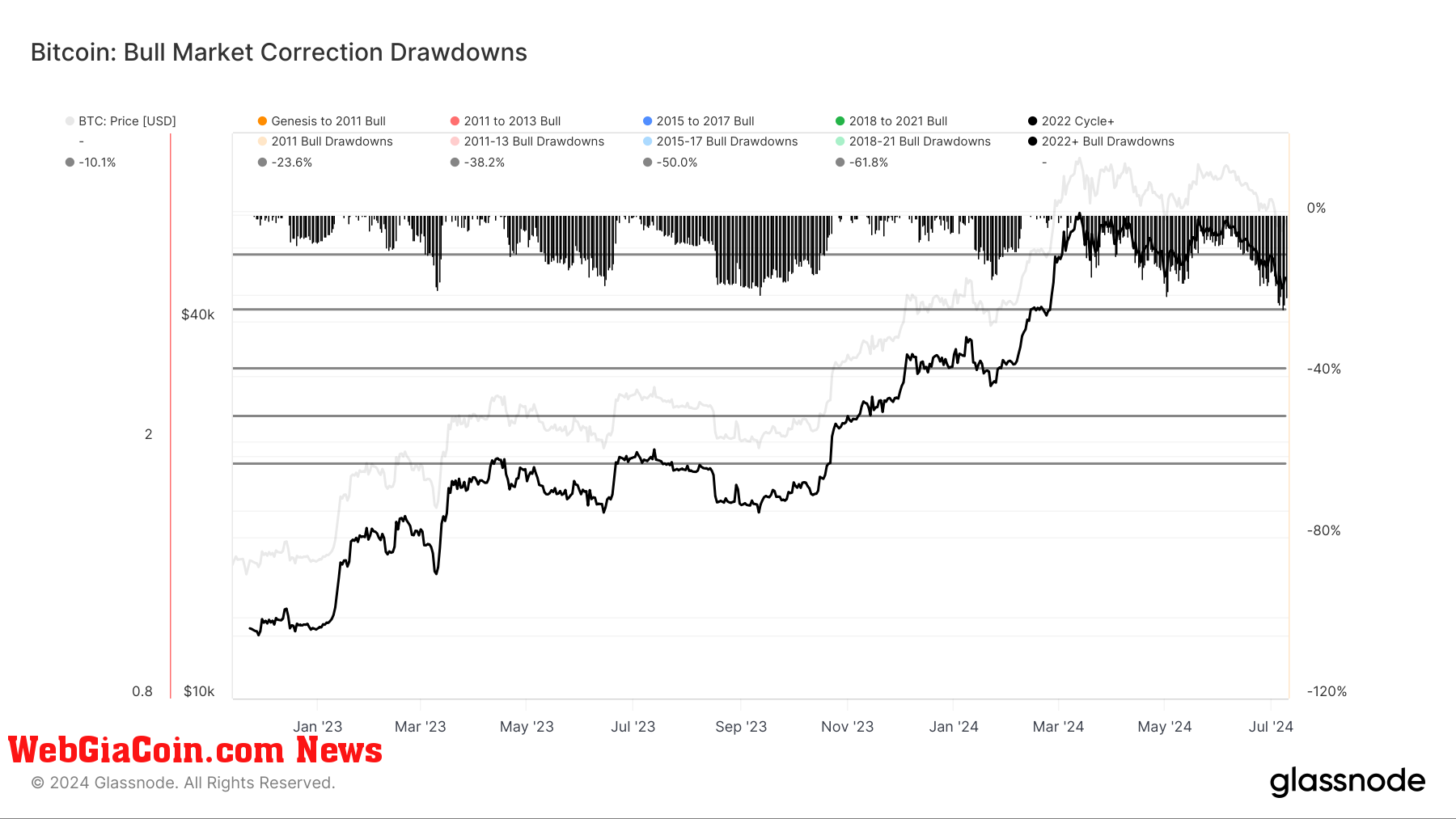Image resolution: width=1456 pixels, height=819 pixels.
Task: Click the Glassnode copyright notice
Action: pyautogui.click(x=183, y=783)
